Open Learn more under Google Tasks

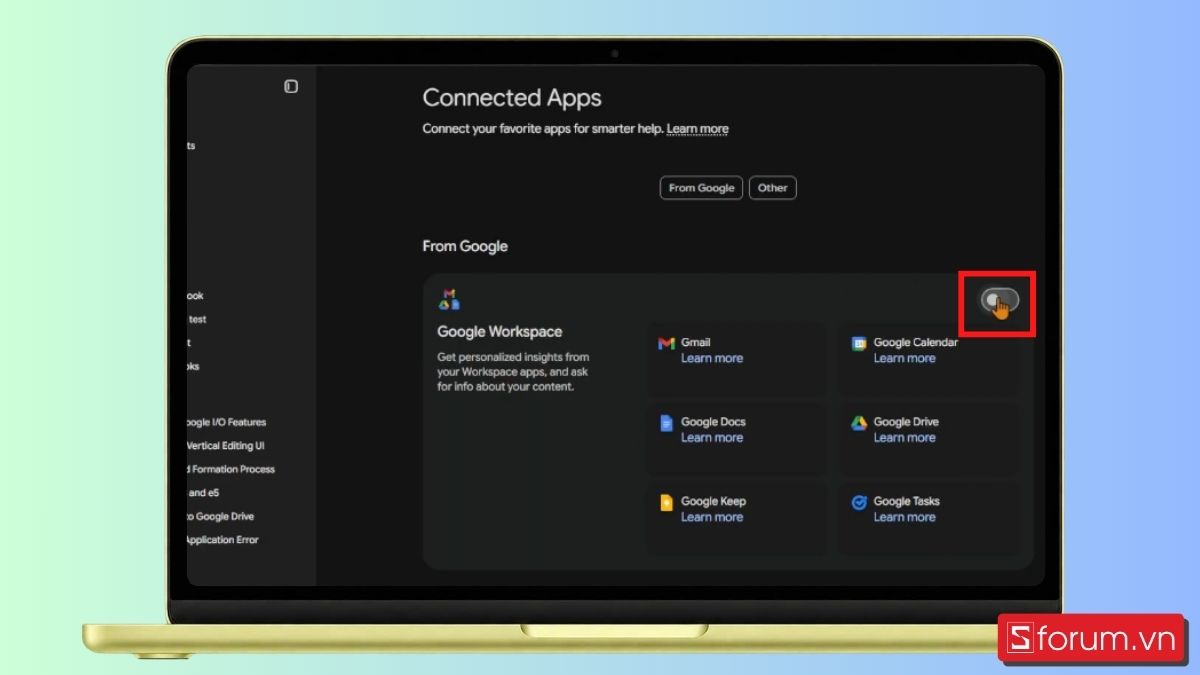[904, 517]
